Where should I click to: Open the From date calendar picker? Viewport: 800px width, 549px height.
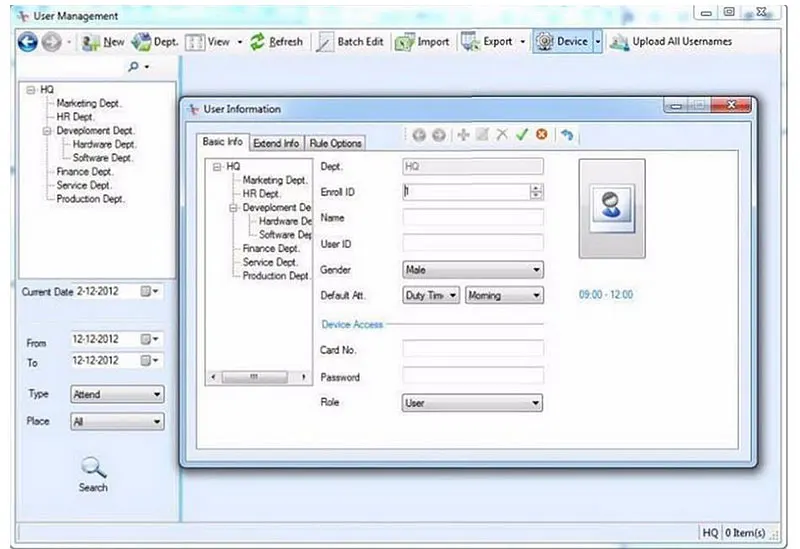click(149, 339)
